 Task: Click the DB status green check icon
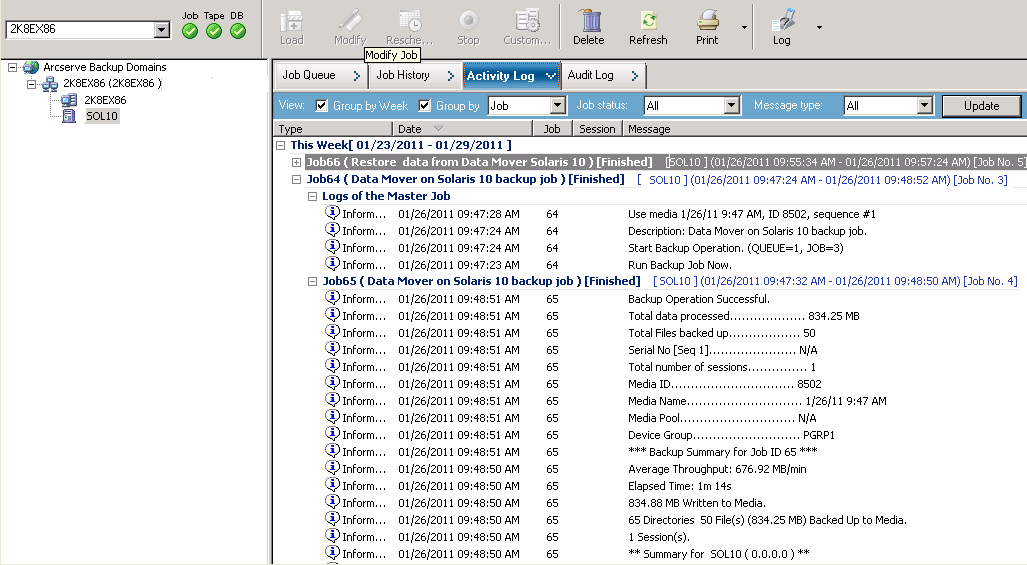(x=237, y=31)
